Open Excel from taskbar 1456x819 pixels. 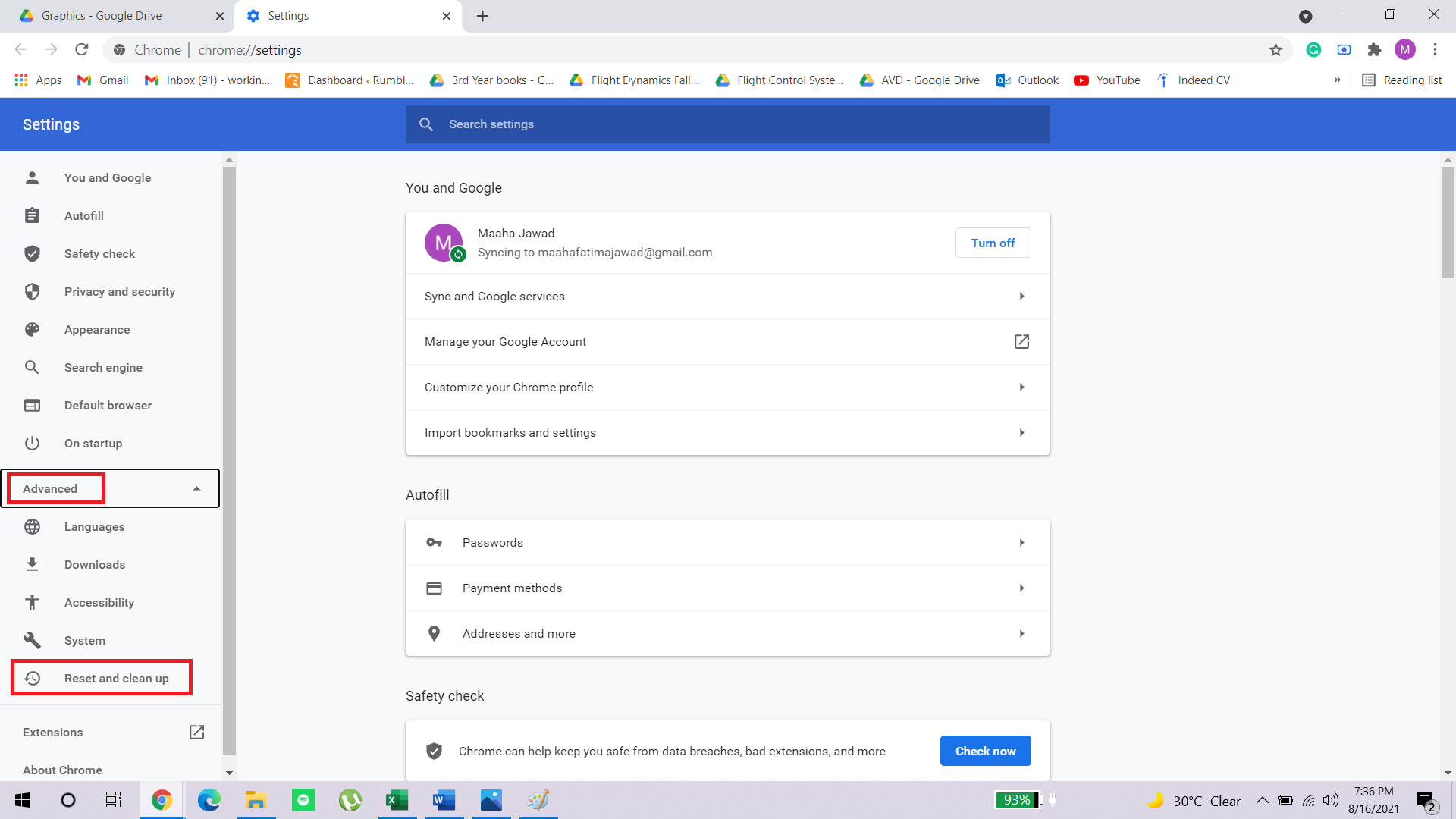click(397, 800)
